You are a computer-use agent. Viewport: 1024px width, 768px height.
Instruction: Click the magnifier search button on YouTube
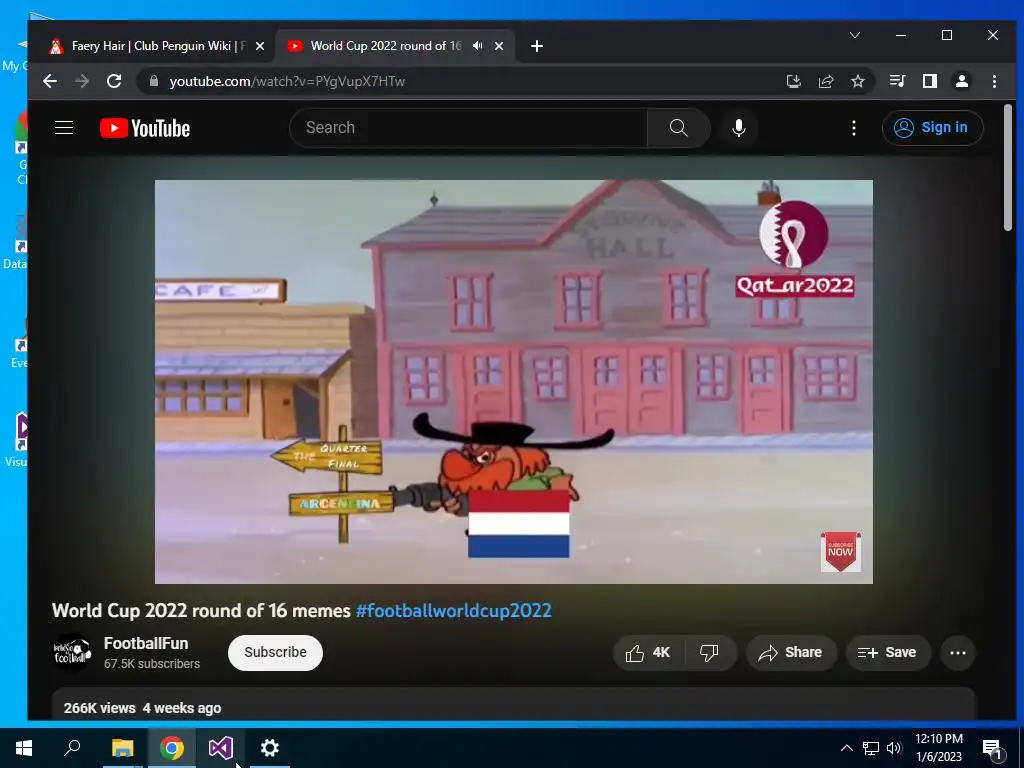point(679,127)
